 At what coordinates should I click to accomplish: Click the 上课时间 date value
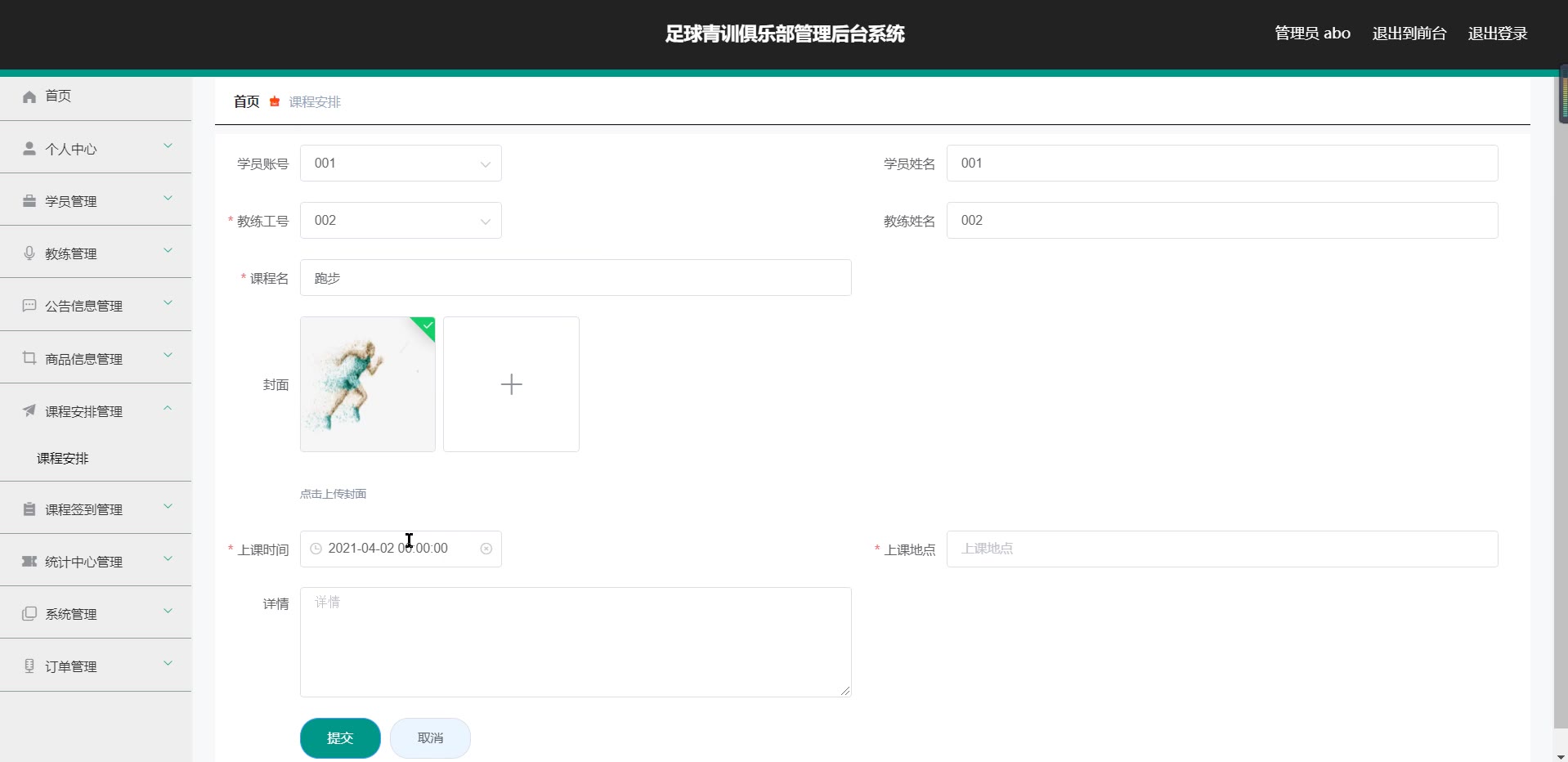point(388,549)
